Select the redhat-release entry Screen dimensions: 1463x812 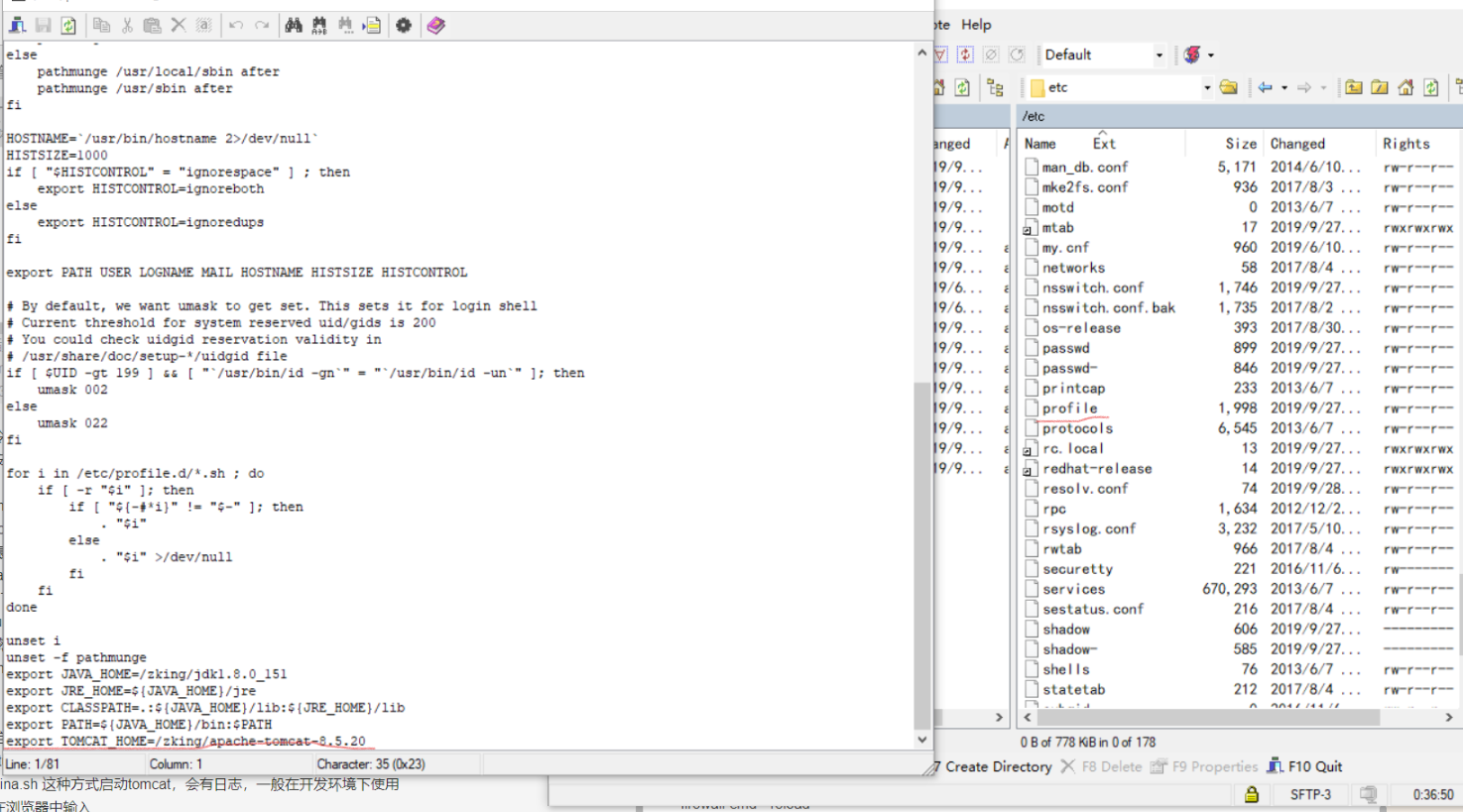(x=1097, y=469)
